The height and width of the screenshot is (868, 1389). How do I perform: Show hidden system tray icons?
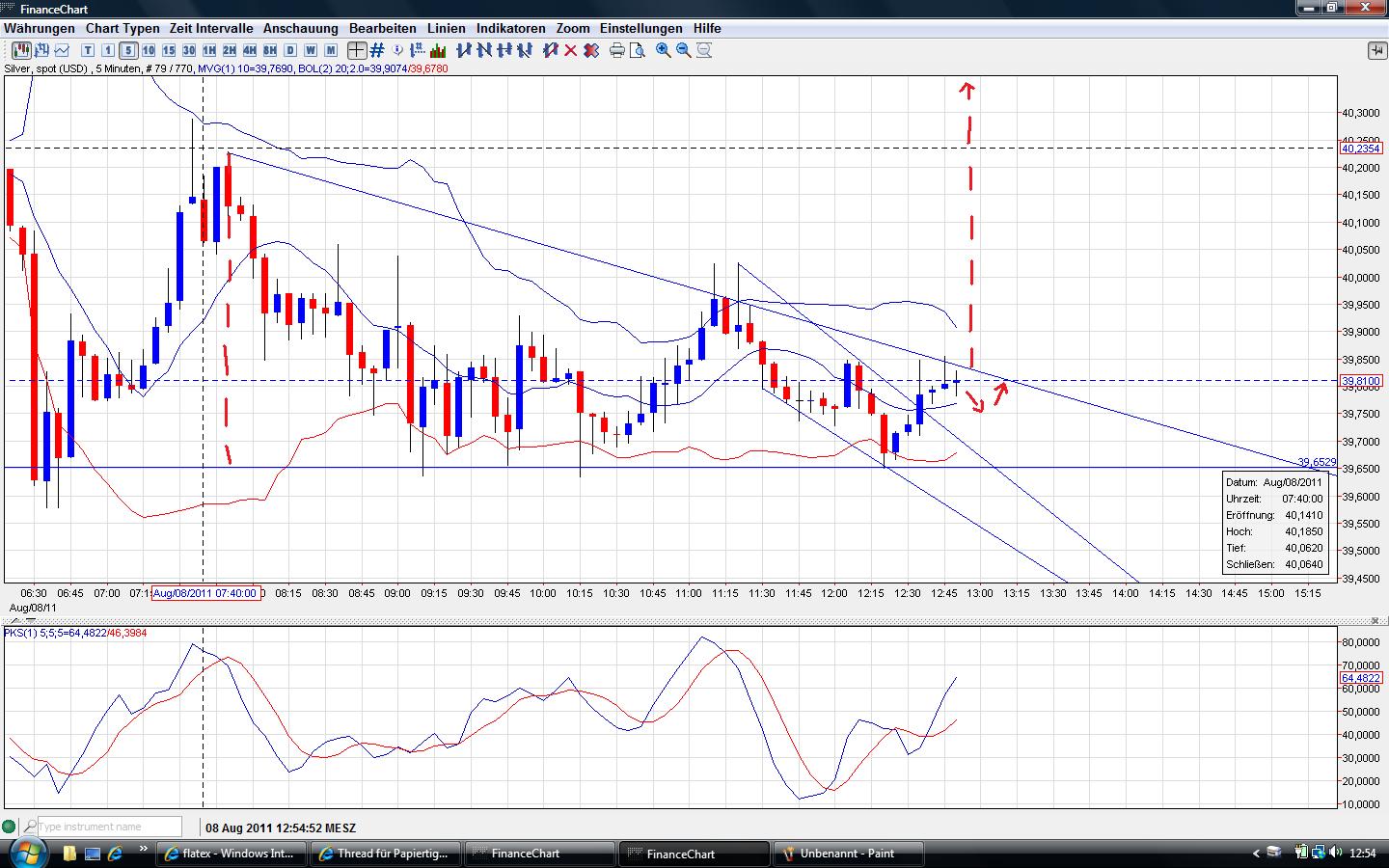[x=1256, y=854]
